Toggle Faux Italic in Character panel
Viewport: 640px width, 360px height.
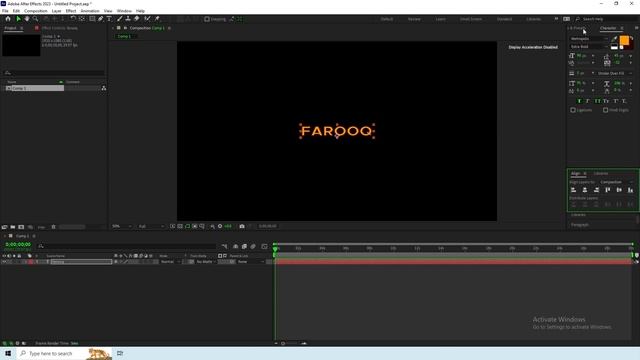coord(588,101)
